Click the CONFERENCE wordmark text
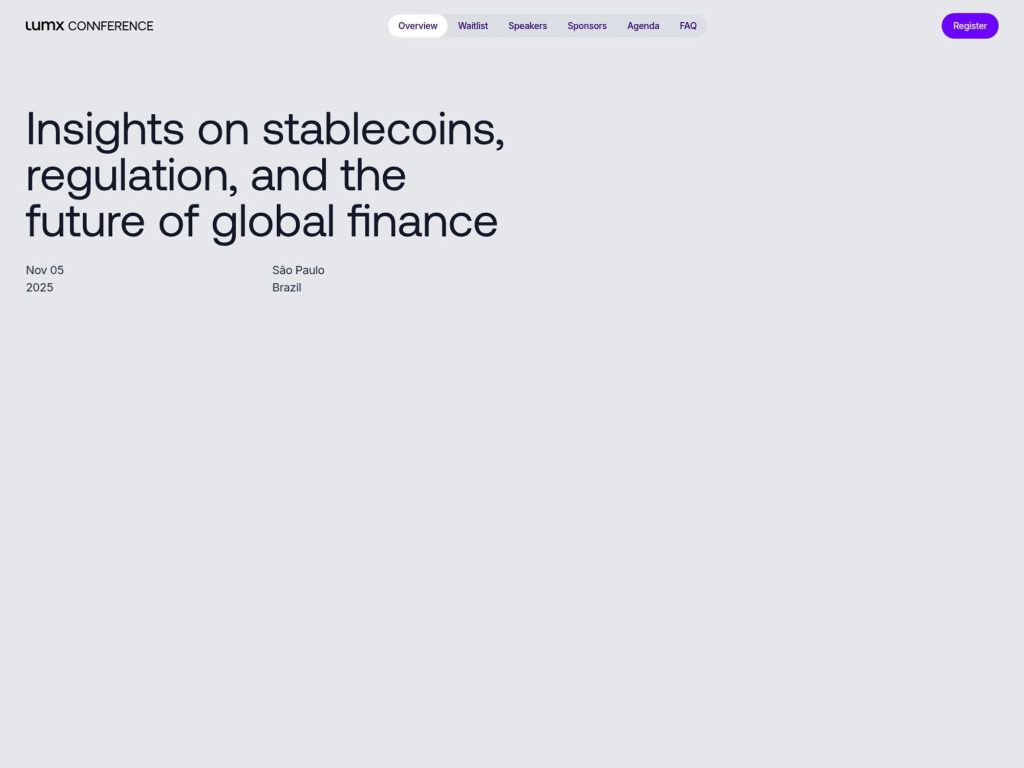The height and width of the screenshot is (768, 1024). [x=110, y=26]
